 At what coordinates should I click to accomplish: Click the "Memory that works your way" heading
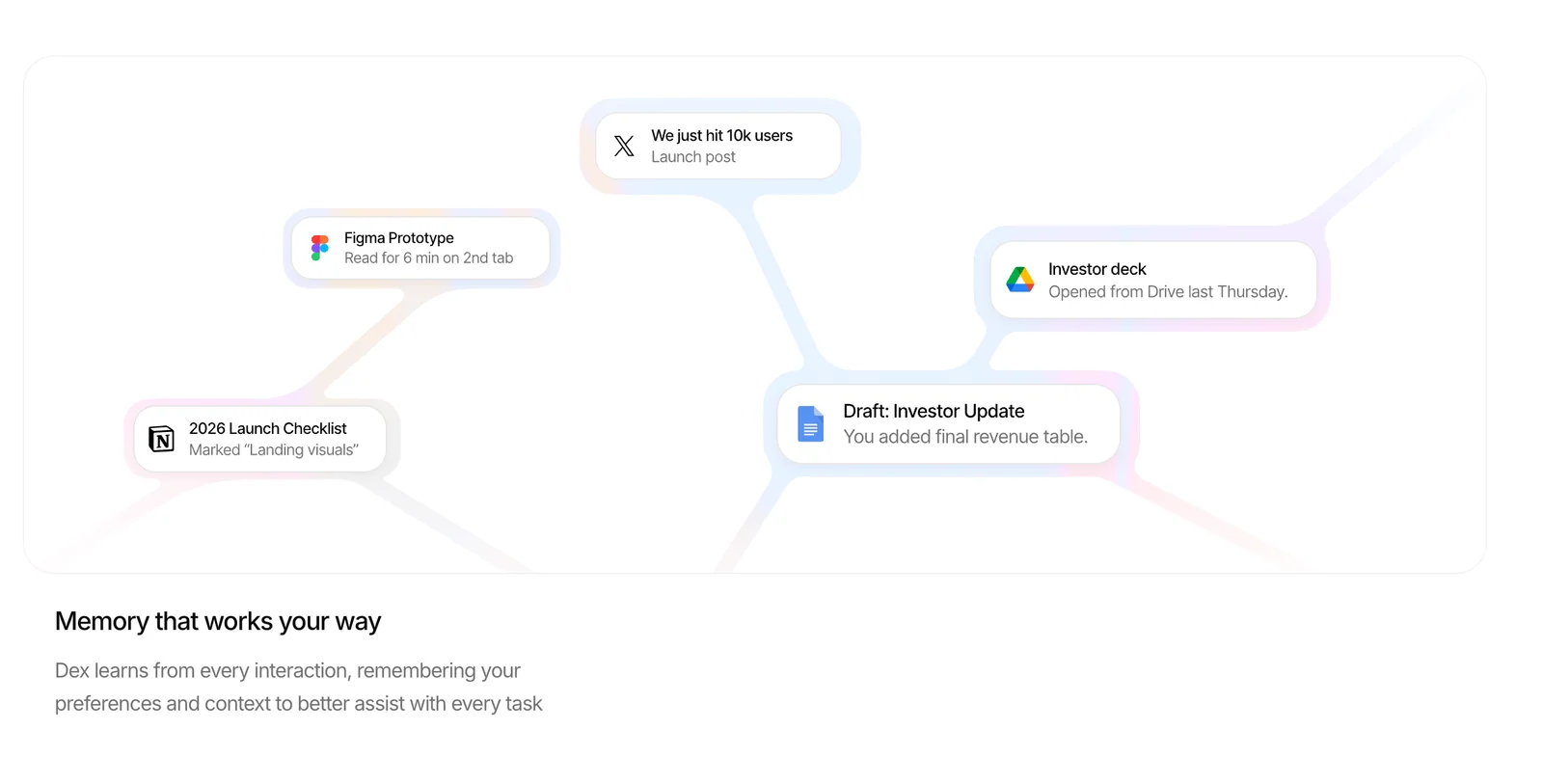(218, 622)
